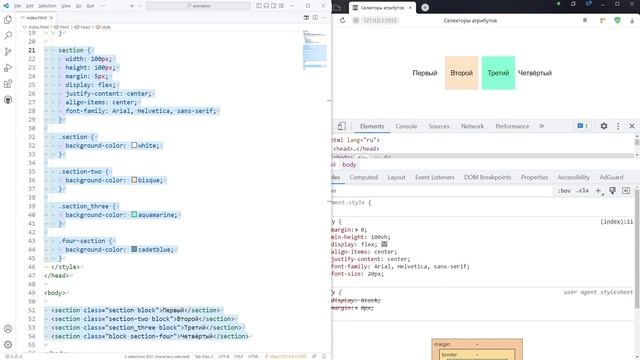Click the browser downloads icon

632,20
